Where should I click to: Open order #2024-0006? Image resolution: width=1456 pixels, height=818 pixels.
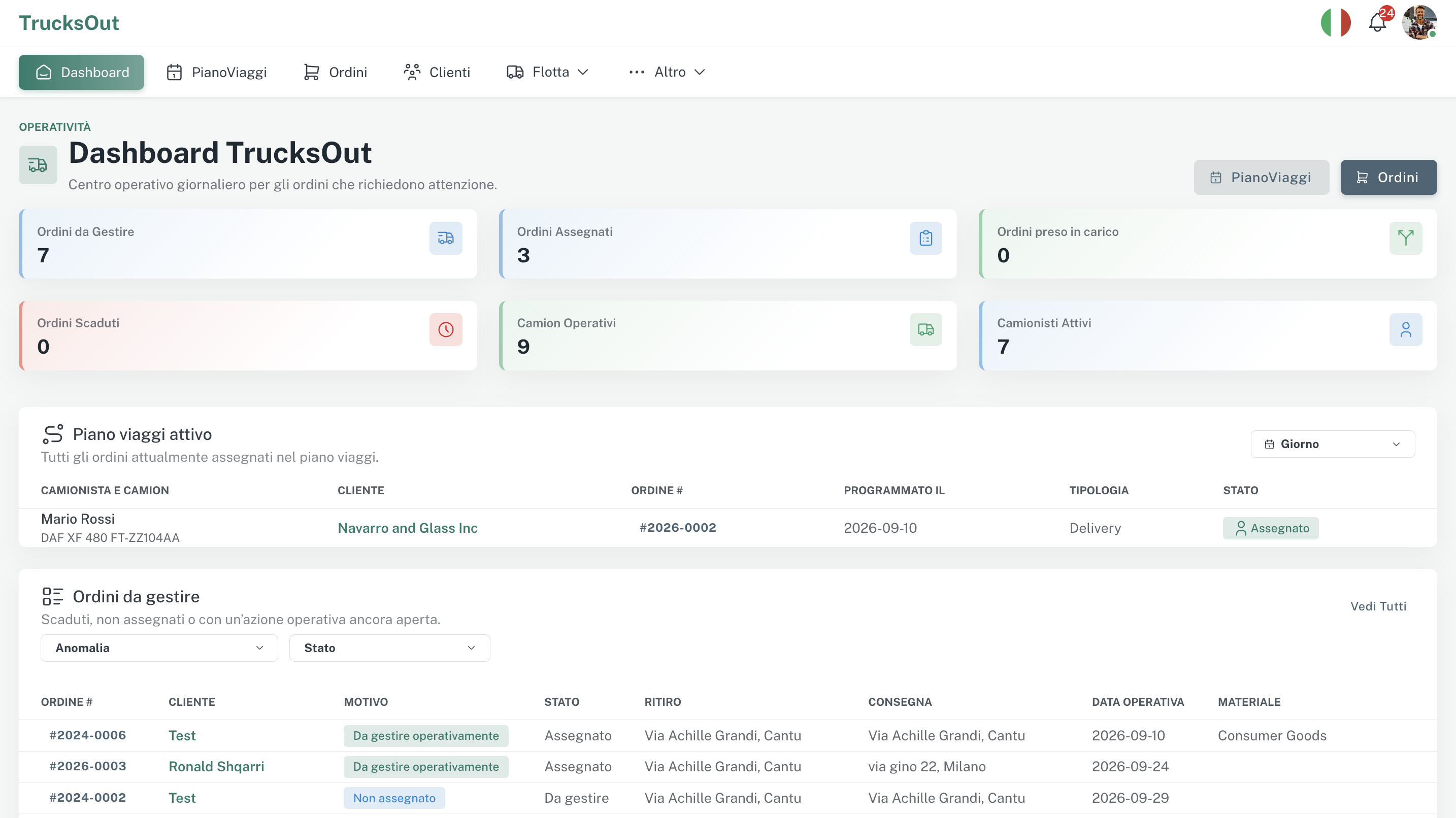[x=88, y=735]
